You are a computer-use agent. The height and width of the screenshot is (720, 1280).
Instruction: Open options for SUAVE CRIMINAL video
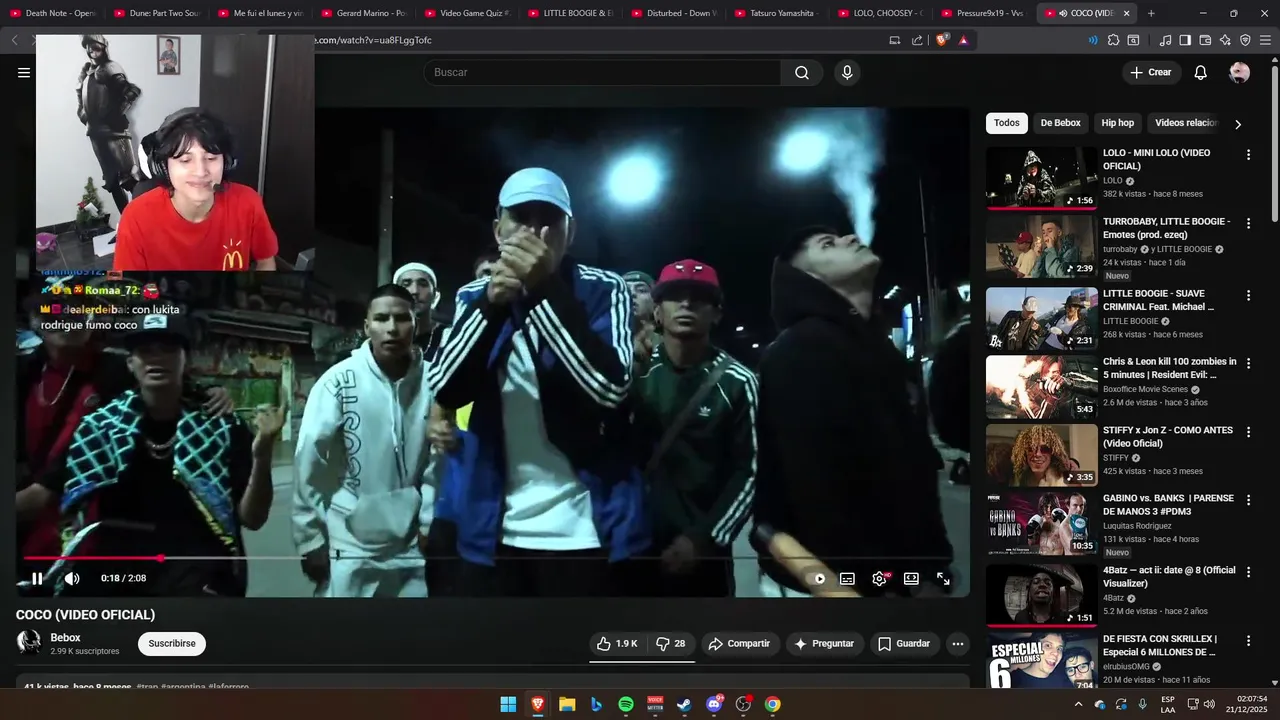[1248, 295]
